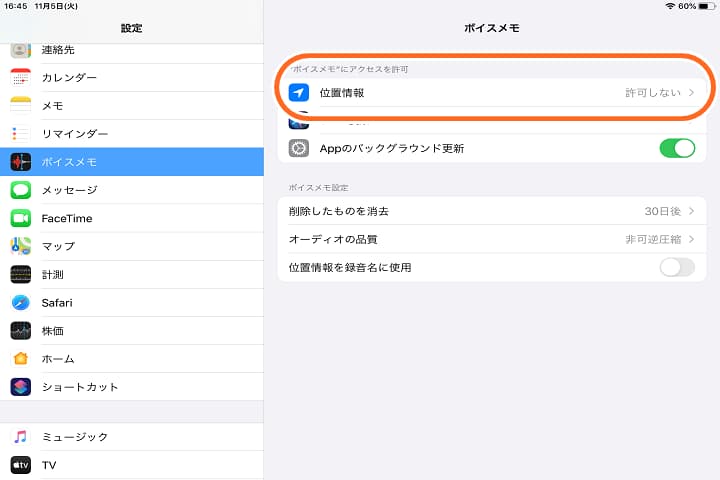The image size is (720, 480).
Task: Tap the Music note icon
Action: click(21, 437)
